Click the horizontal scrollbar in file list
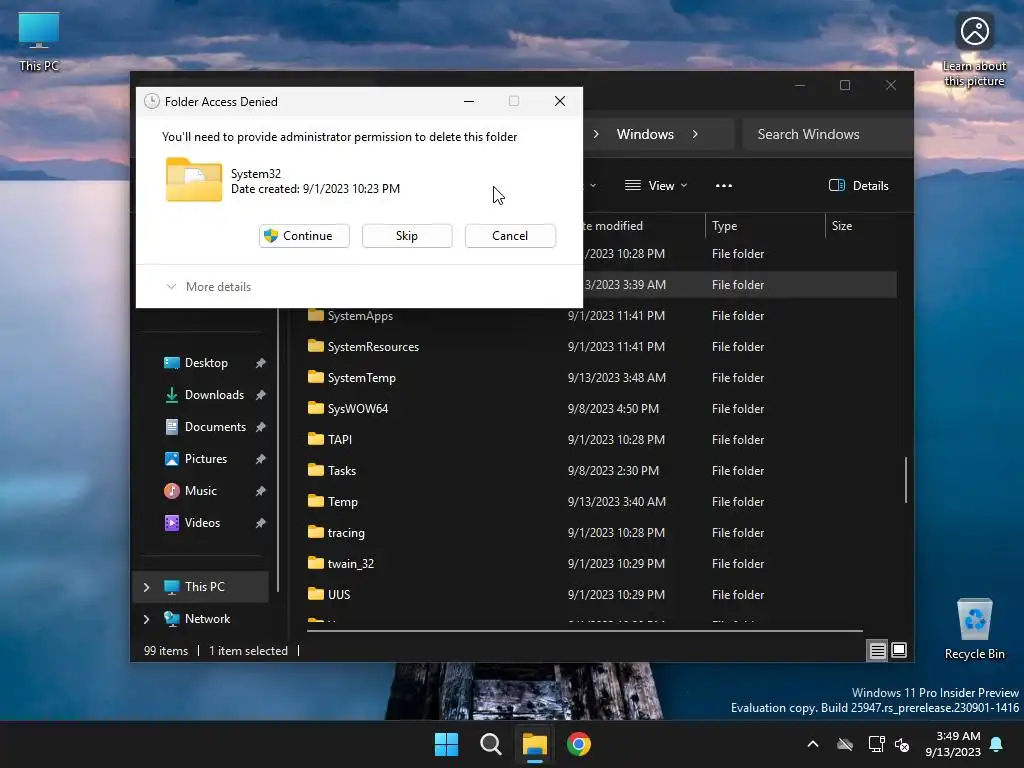The width and height of the screenshot is (1024, 768). pos(584,631)
